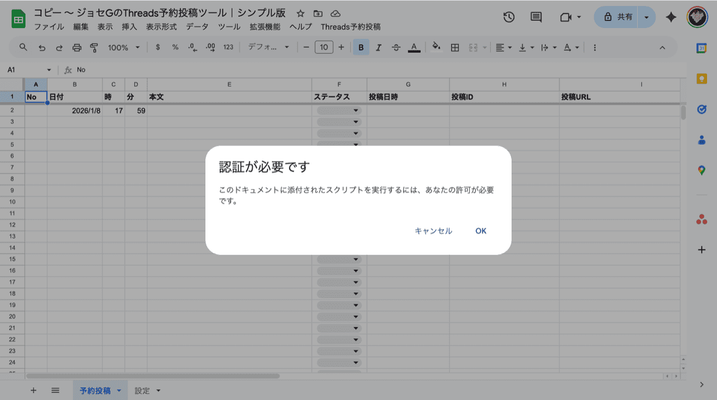The image size is (717, 400).
Task: Star this spreadsheet document
Action: click(300, 13)
